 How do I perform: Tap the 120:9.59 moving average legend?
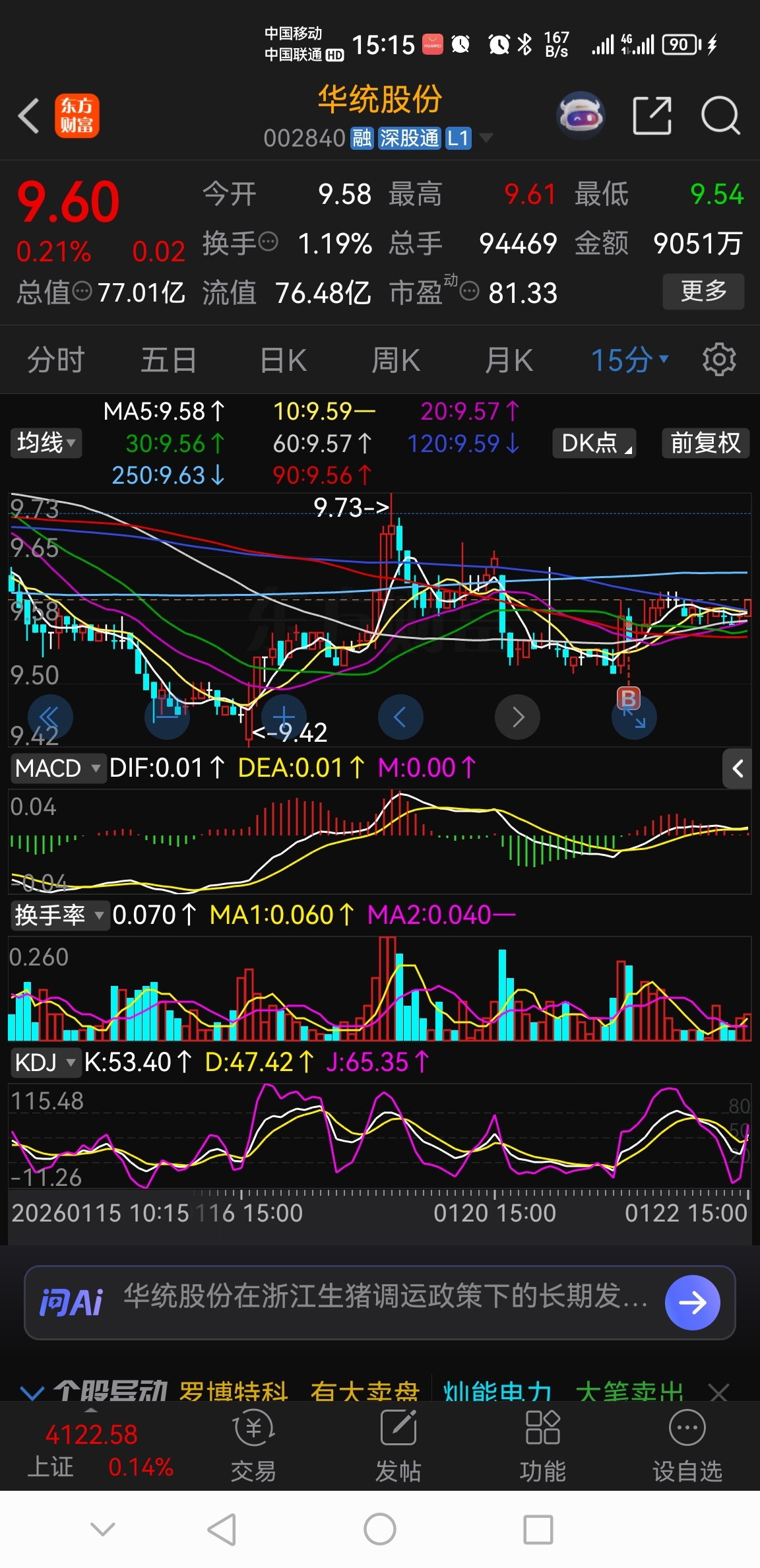463,443
